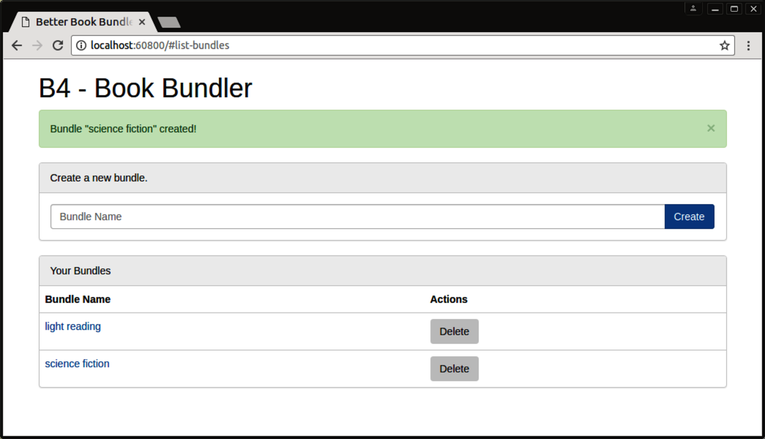The width and height of the screenshot is (765, 439).
Task: Focus the Bundle Name input field
Action: coord(358,217)
